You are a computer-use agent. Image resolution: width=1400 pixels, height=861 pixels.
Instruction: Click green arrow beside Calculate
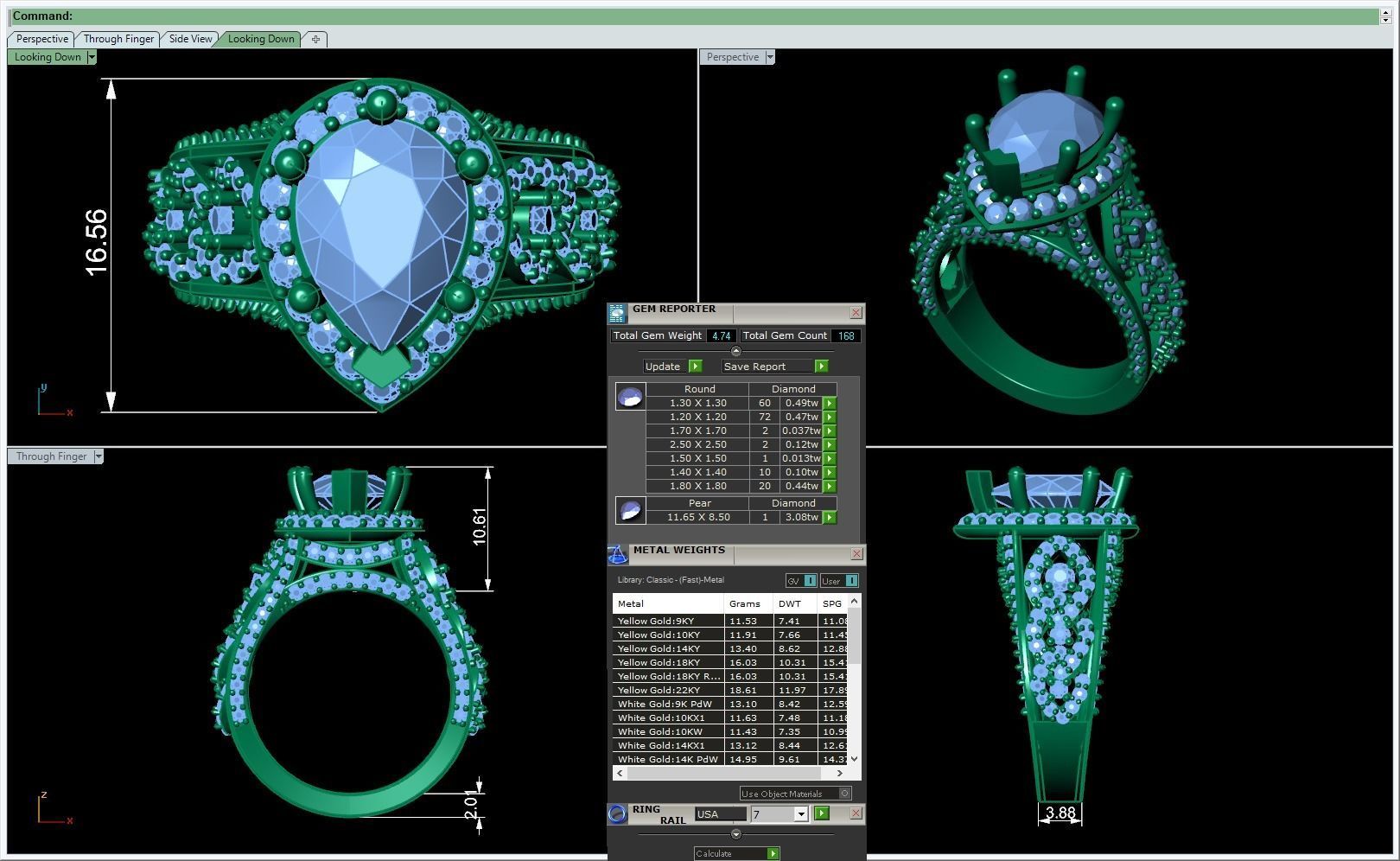tap(773, 853)
